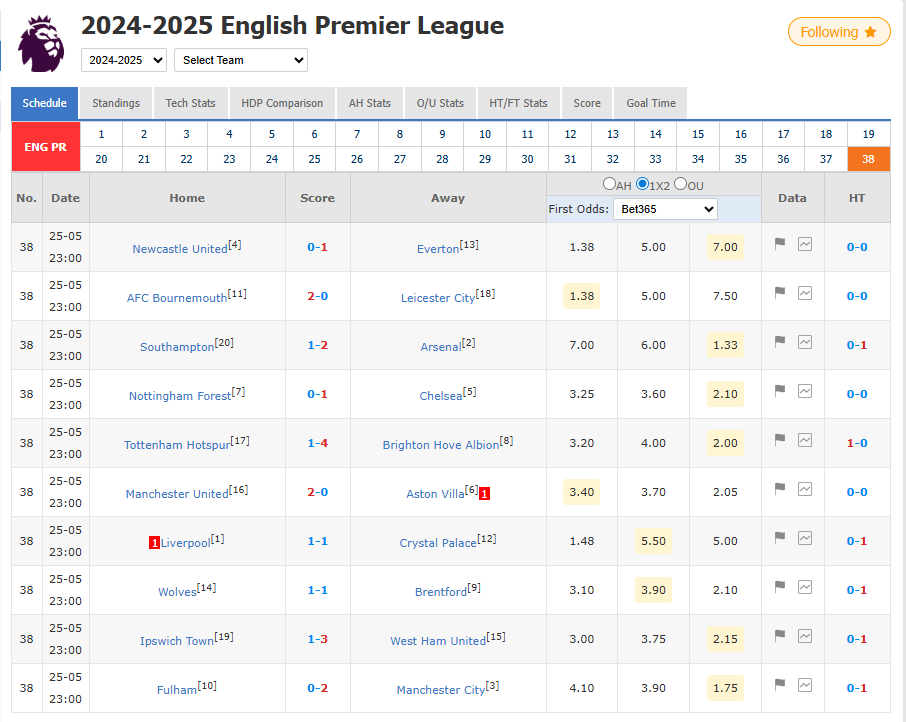Expand the Bet365 first odds dropdown
This screenshot has width=906, height=722.
pos(665,209)
